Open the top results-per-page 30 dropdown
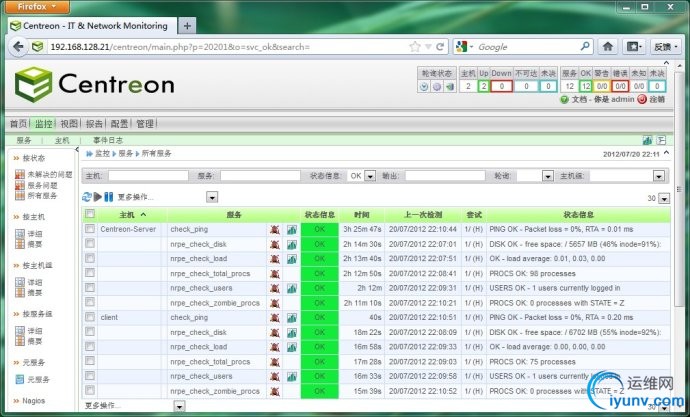The image size is (690, 417). pos(664,198)
